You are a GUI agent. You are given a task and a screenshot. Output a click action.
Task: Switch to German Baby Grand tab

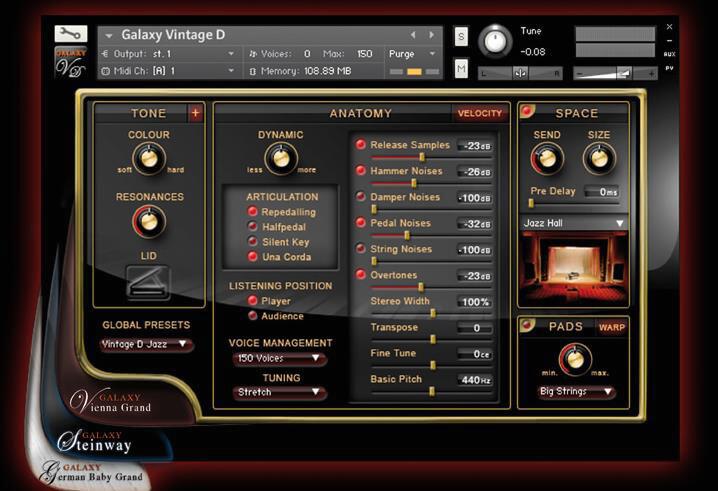91,473
